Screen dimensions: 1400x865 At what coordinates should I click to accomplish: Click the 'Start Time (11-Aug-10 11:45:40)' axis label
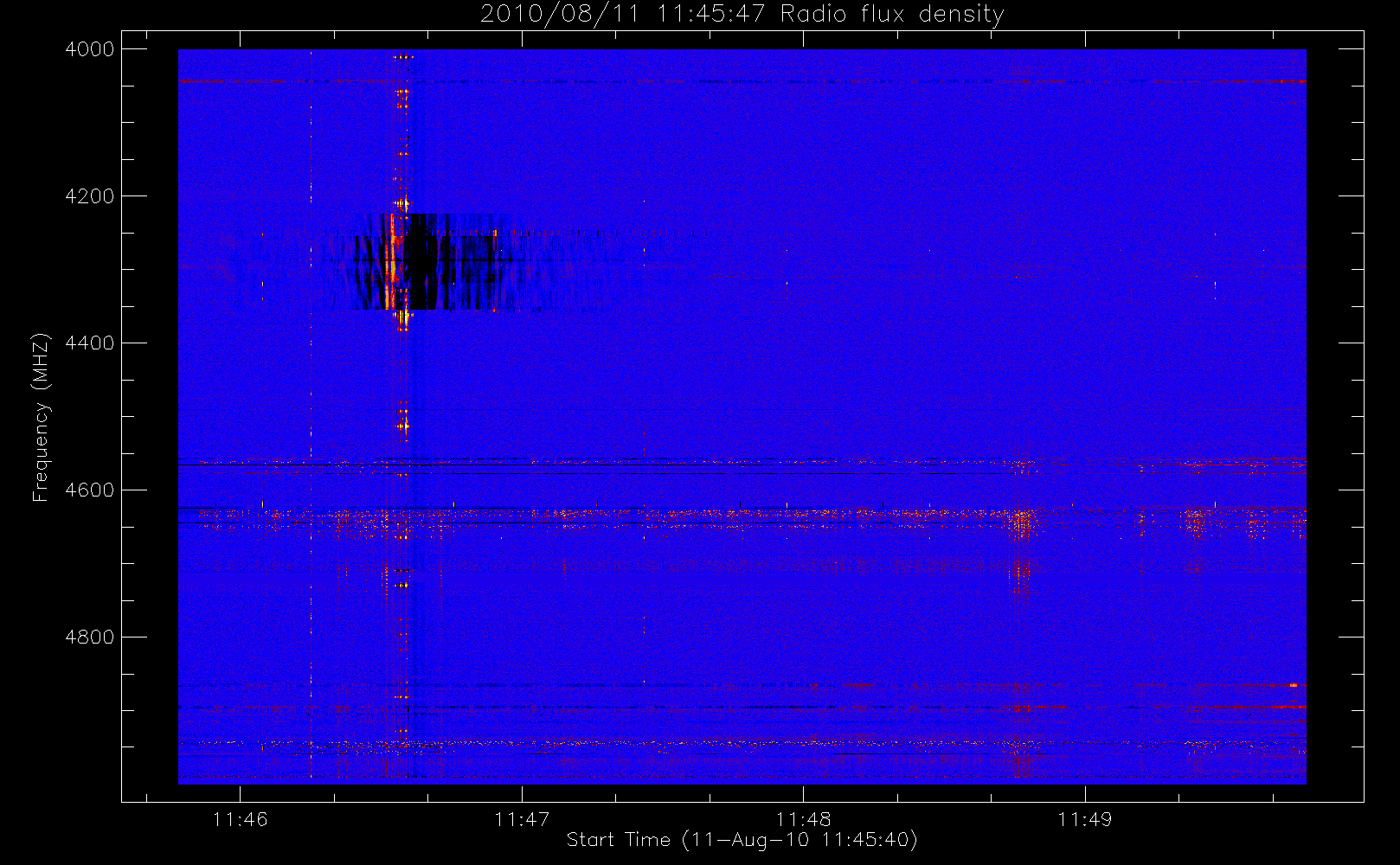click(742, 840)
